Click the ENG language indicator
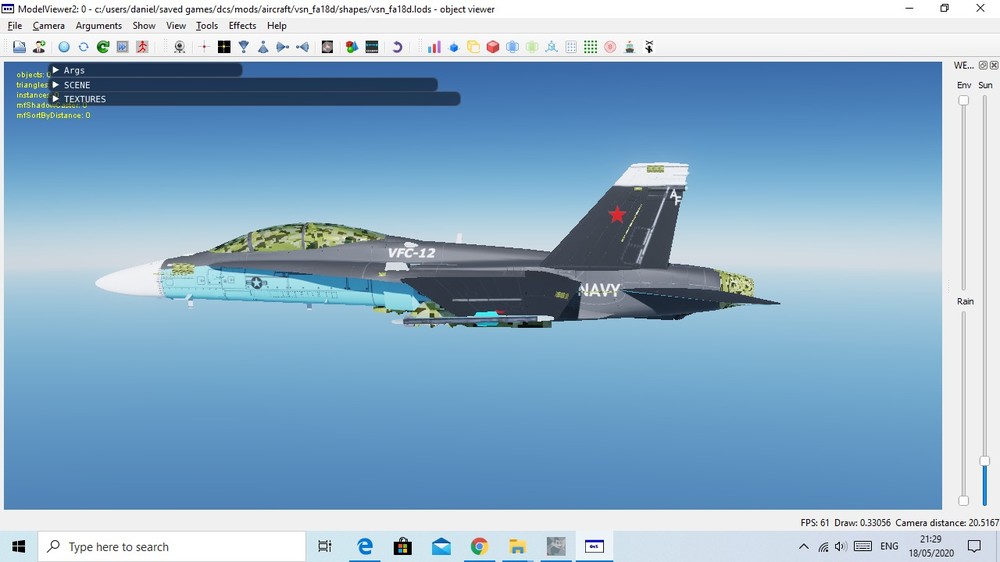Viewport: 1000px width, 562px height. (x=889, y=547)
